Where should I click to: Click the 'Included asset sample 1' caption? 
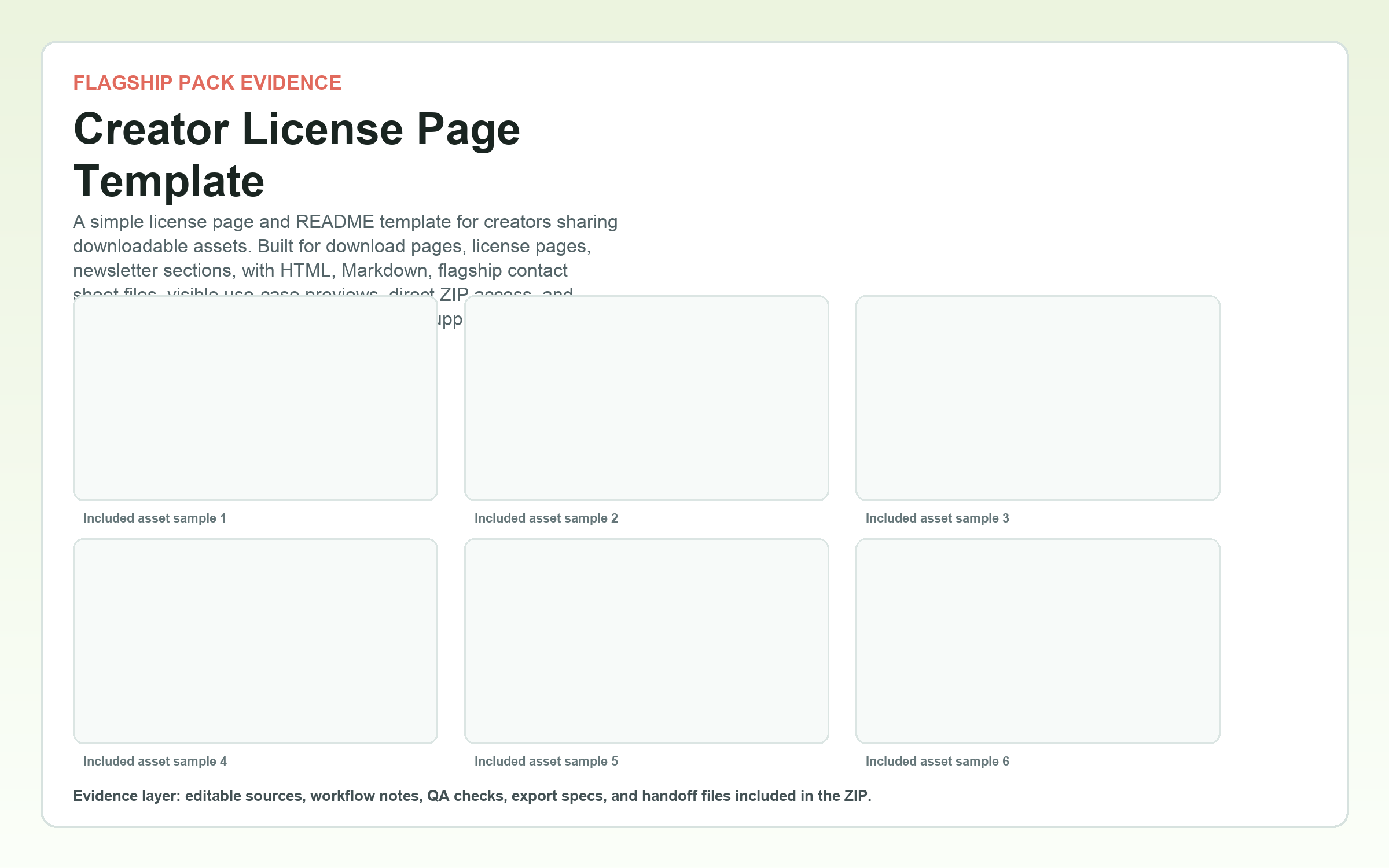155,518
